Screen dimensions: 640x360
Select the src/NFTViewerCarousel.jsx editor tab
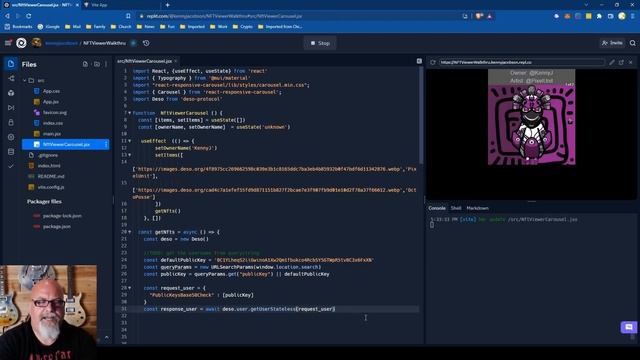(x=144, y=61)
